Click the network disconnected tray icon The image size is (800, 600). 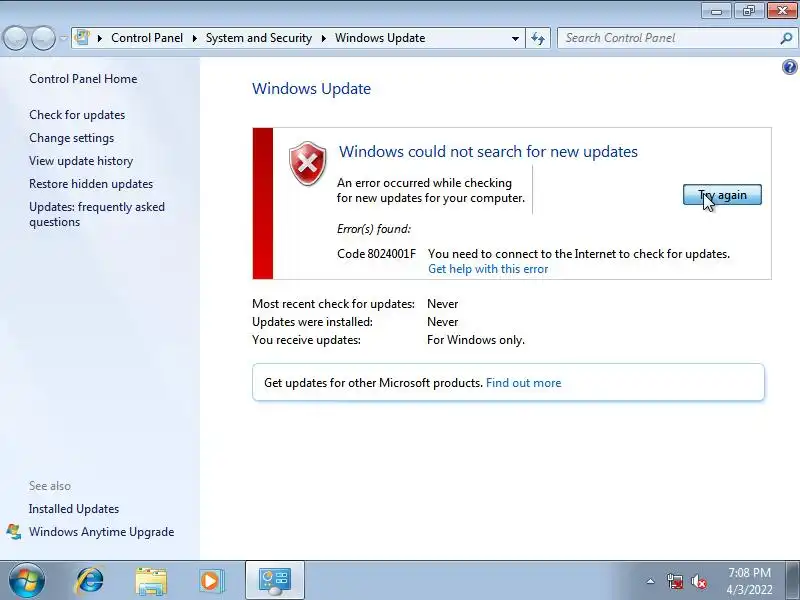pyautogui.click(x=675, y=581)
